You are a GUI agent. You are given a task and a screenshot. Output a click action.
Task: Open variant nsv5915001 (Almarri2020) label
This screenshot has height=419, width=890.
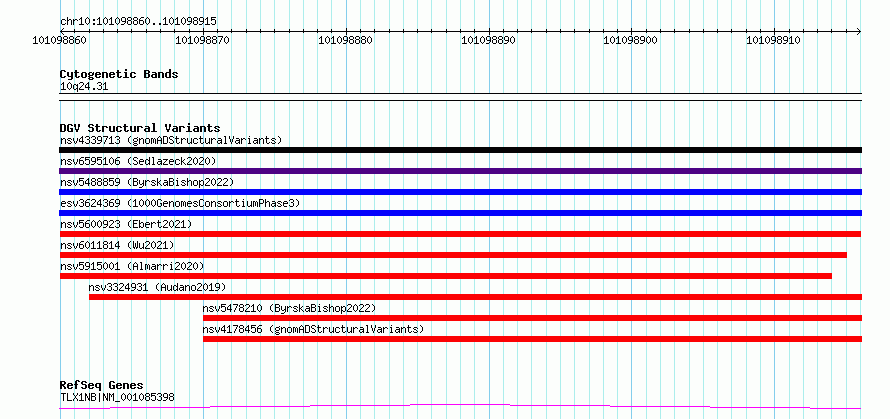tap(132, 266)
